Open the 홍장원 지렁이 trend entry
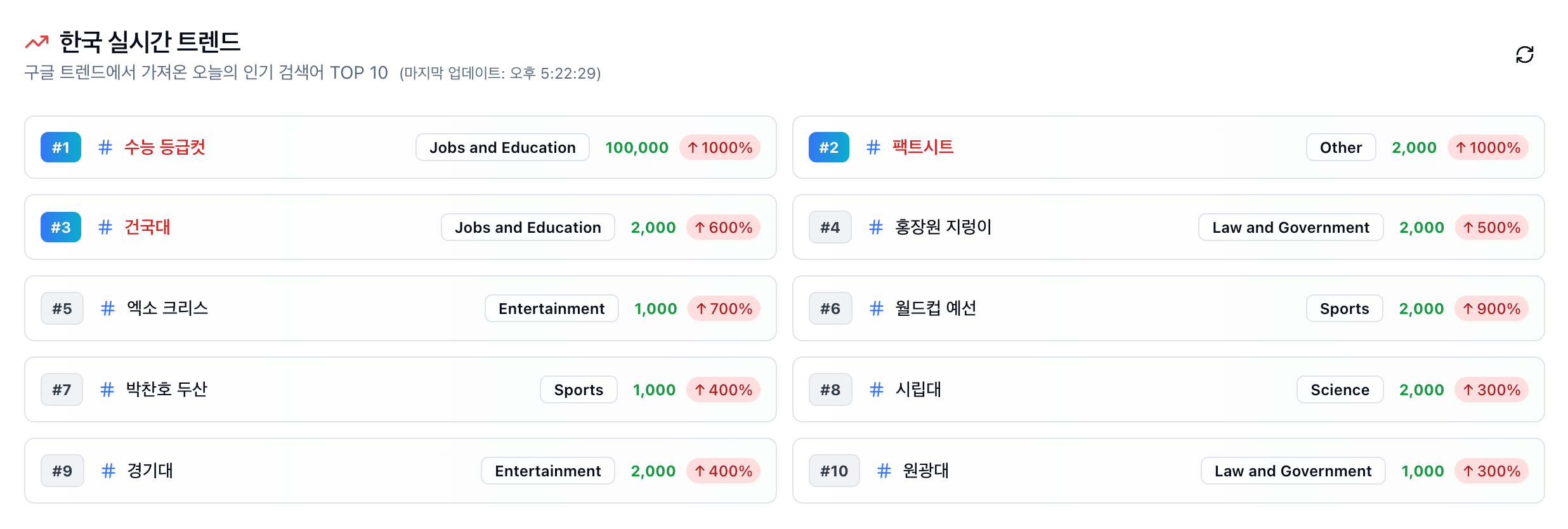Image resolution: width=1568 pixels, height=529 pixels. (x=931, y=227)
